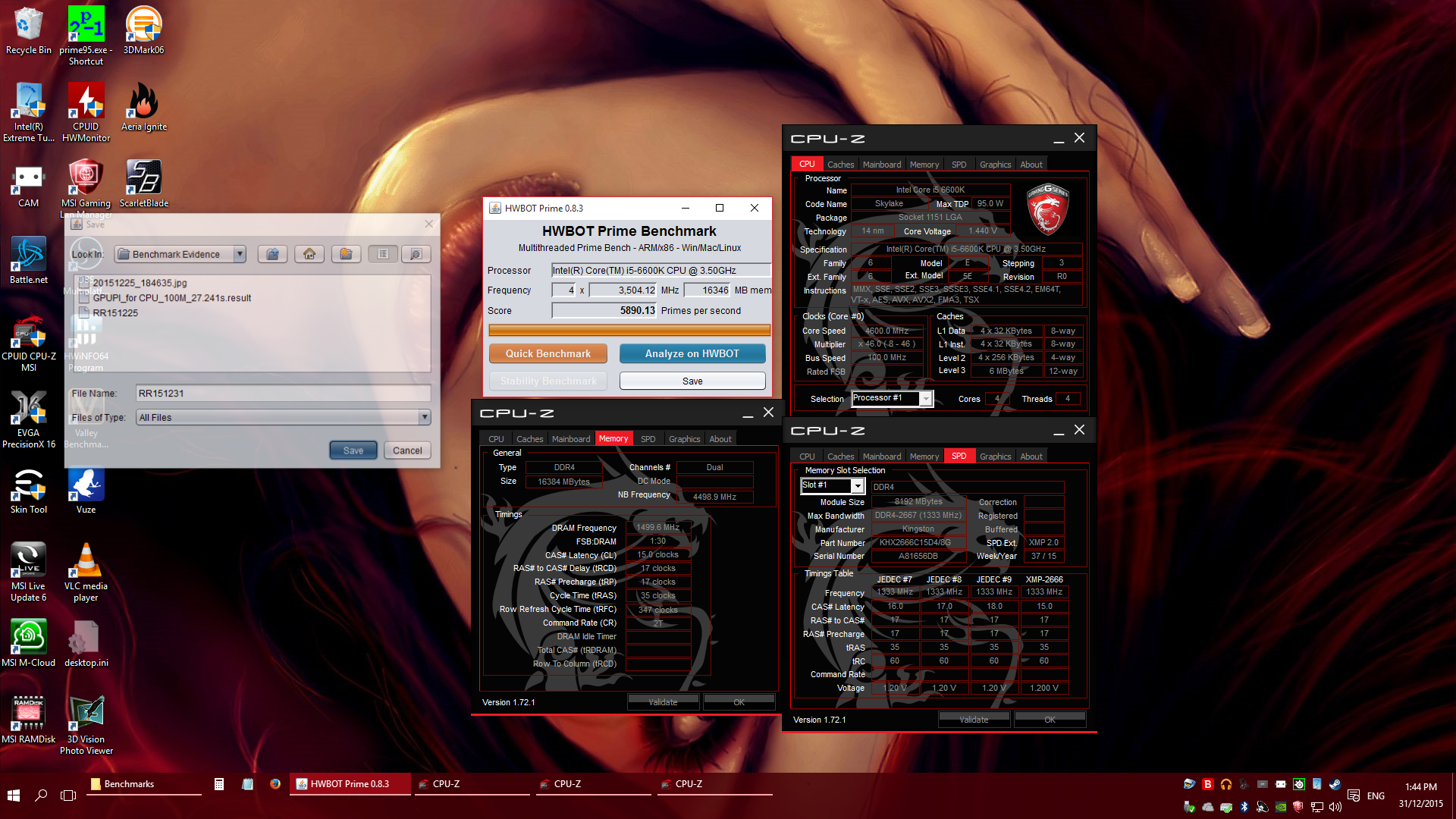The width and height of the screenshot is (1456, 819).
Task: Click the HWBOT Processor name field
Action: pos(661,271)
